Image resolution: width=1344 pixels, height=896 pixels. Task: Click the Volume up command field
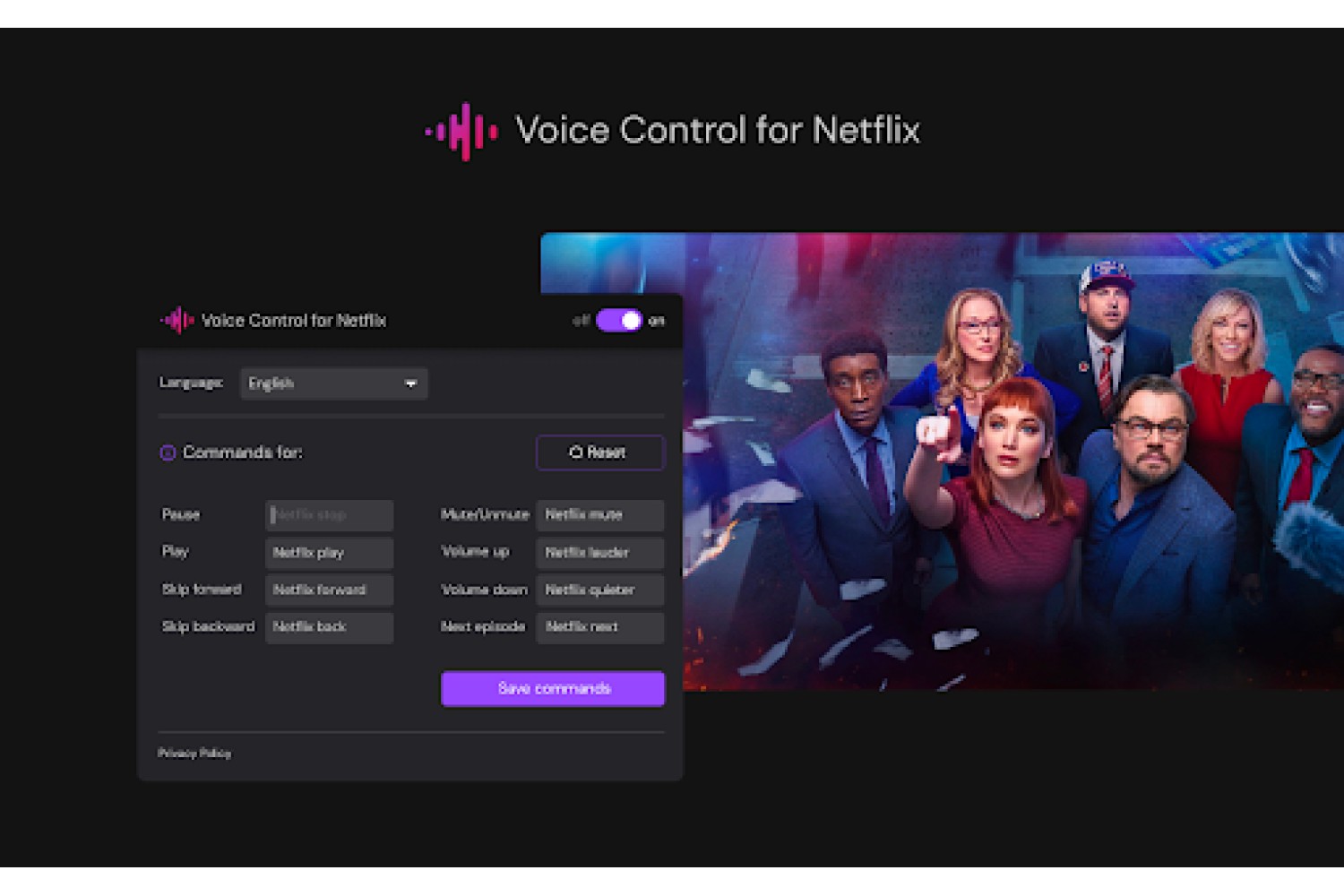pos(599,553)
